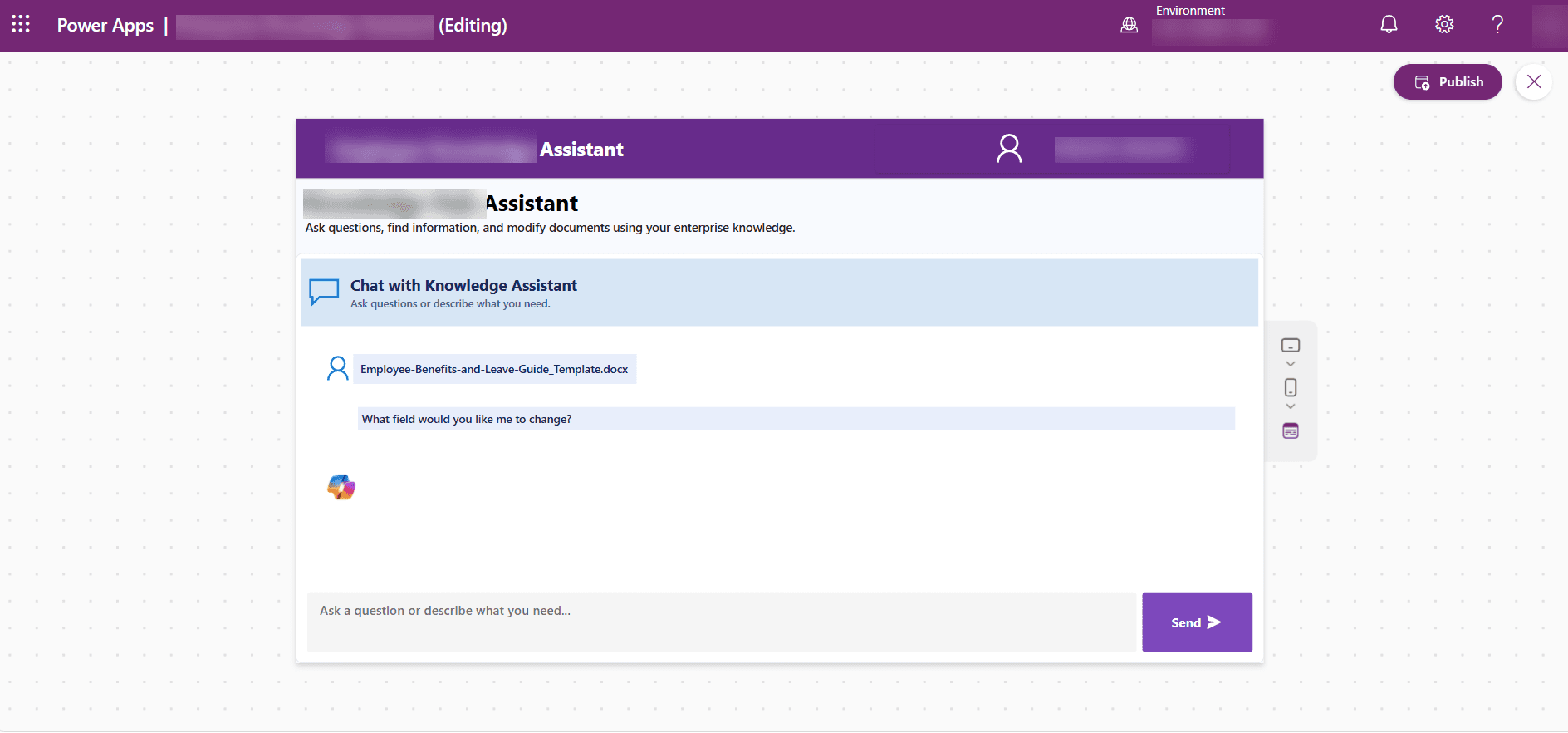Open the environment picker globe icon
Screen dimensions: 1568x733
pos(1129,25)
